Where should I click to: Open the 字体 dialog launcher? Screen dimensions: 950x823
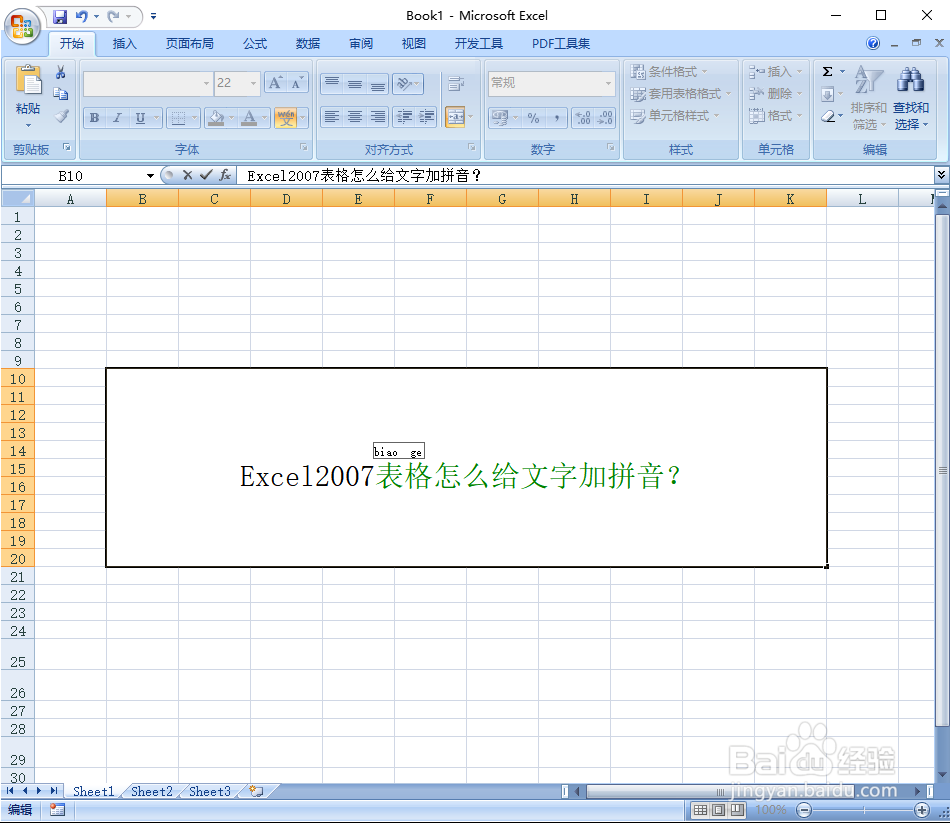[304, 147]
